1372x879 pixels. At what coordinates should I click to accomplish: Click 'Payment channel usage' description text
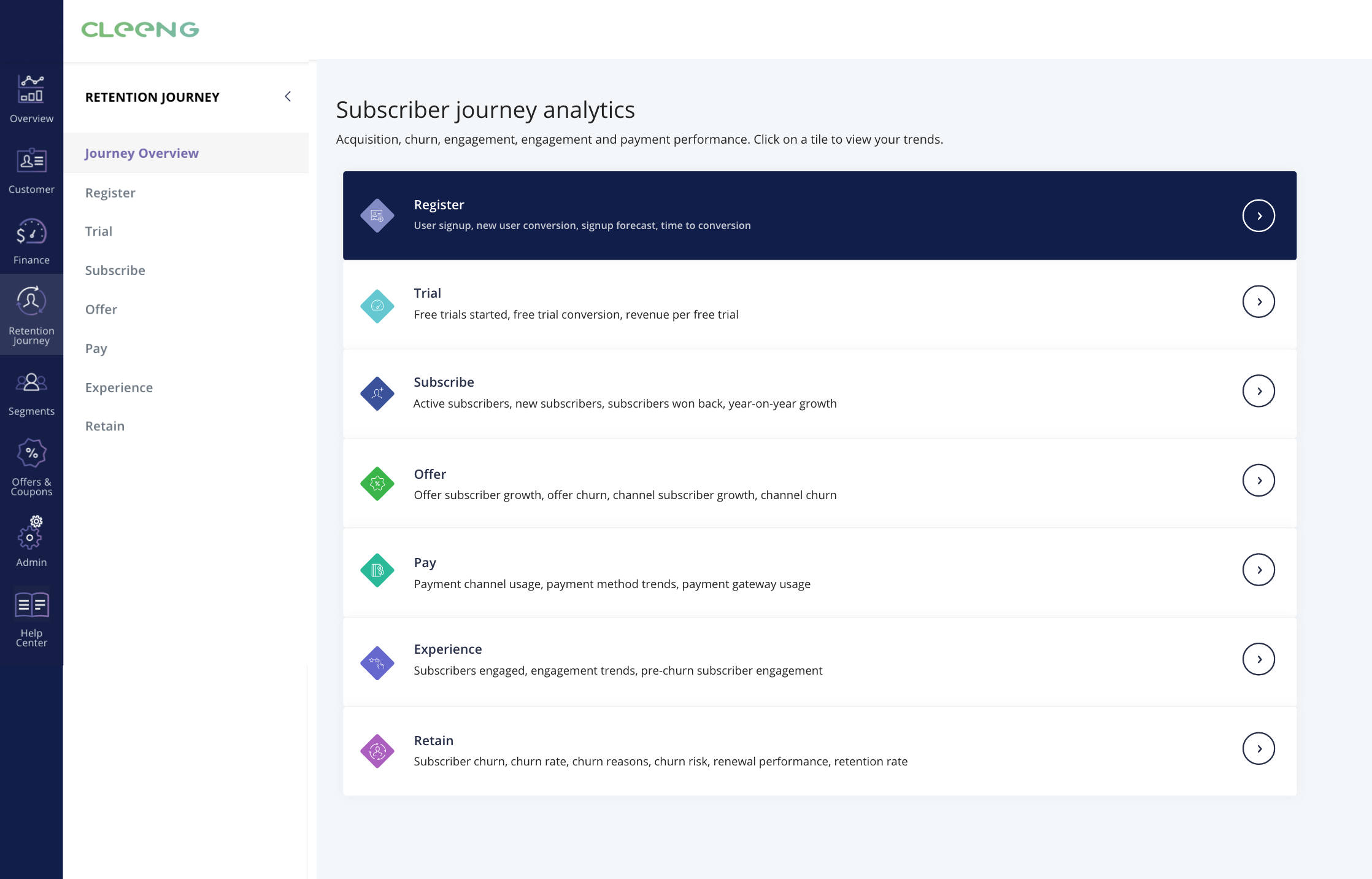point(612,584)
